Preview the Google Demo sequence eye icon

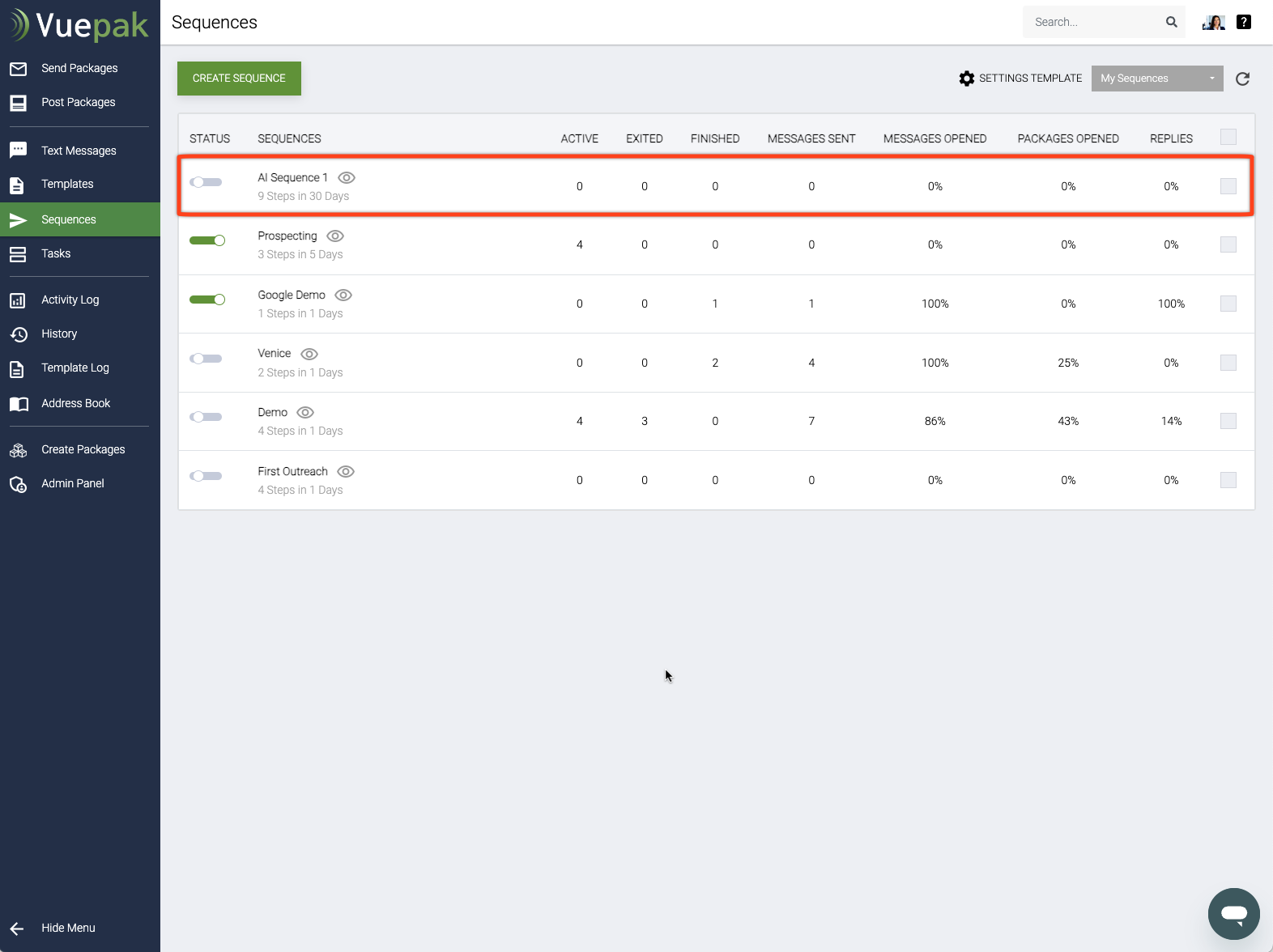[343, 295]
